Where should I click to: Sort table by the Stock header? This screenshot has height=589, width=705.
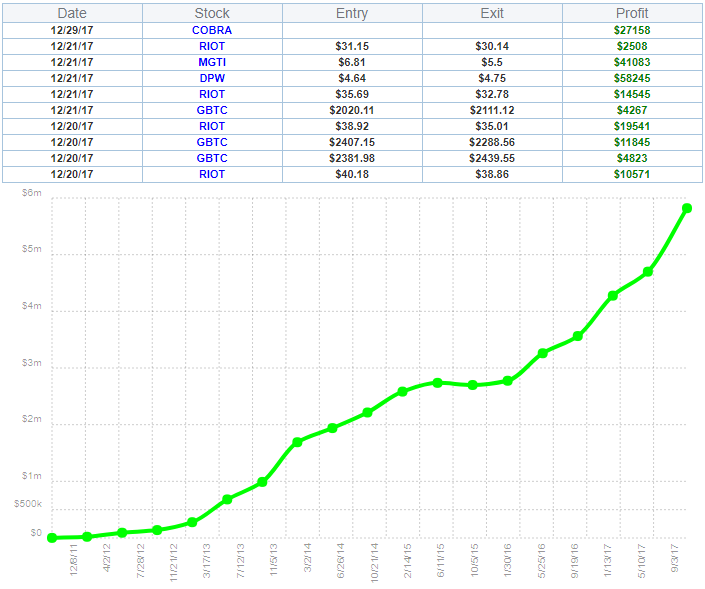pos(212,13)
